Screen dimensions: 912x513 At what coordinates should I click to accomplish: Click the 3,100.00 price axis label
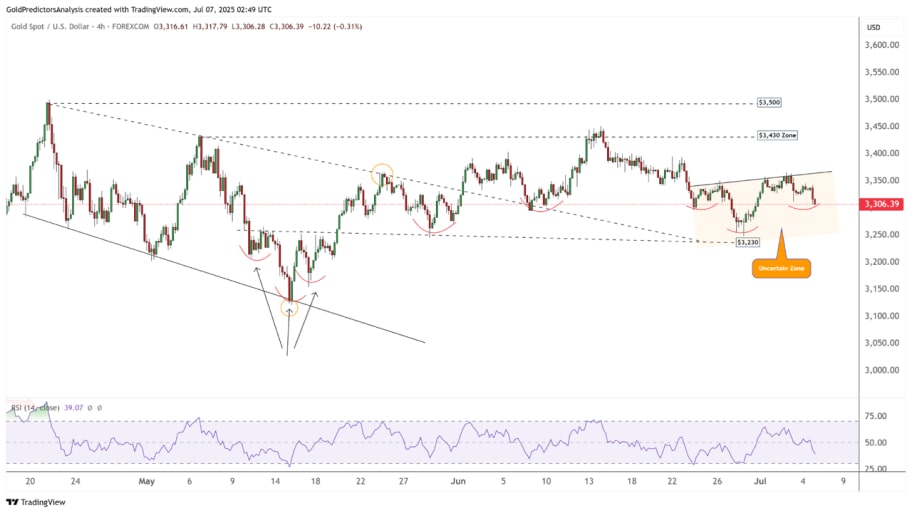click(x=882, y=316)
